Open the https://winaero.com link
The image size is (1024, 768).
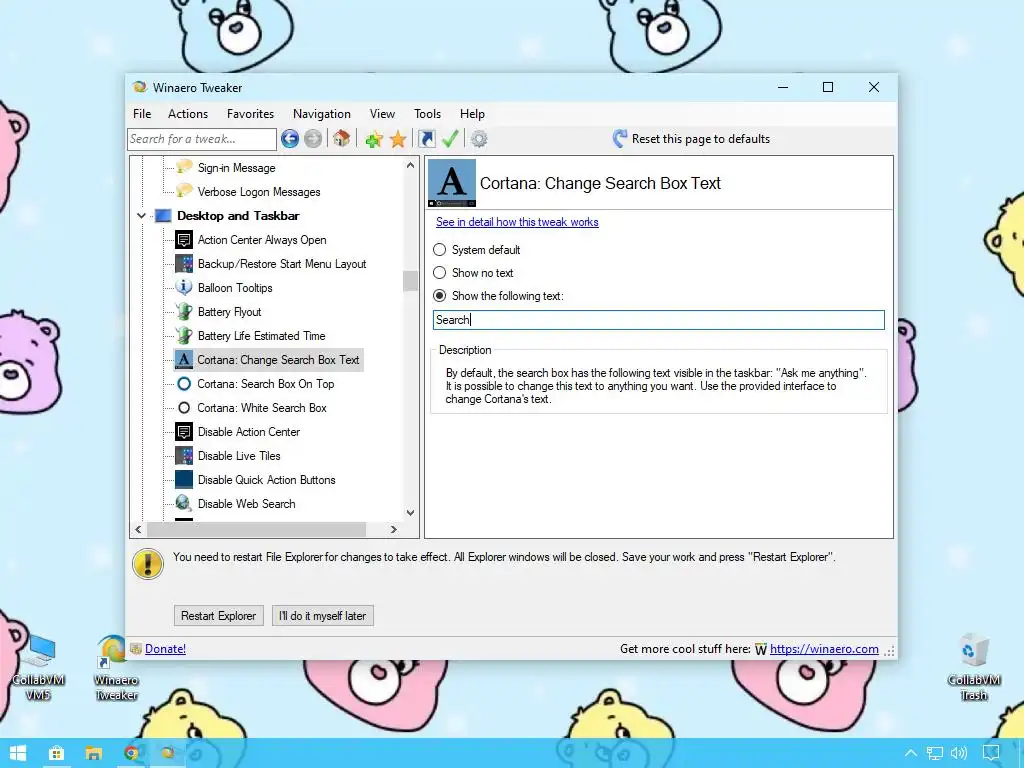pyautogui.click(x=824, y=648)
